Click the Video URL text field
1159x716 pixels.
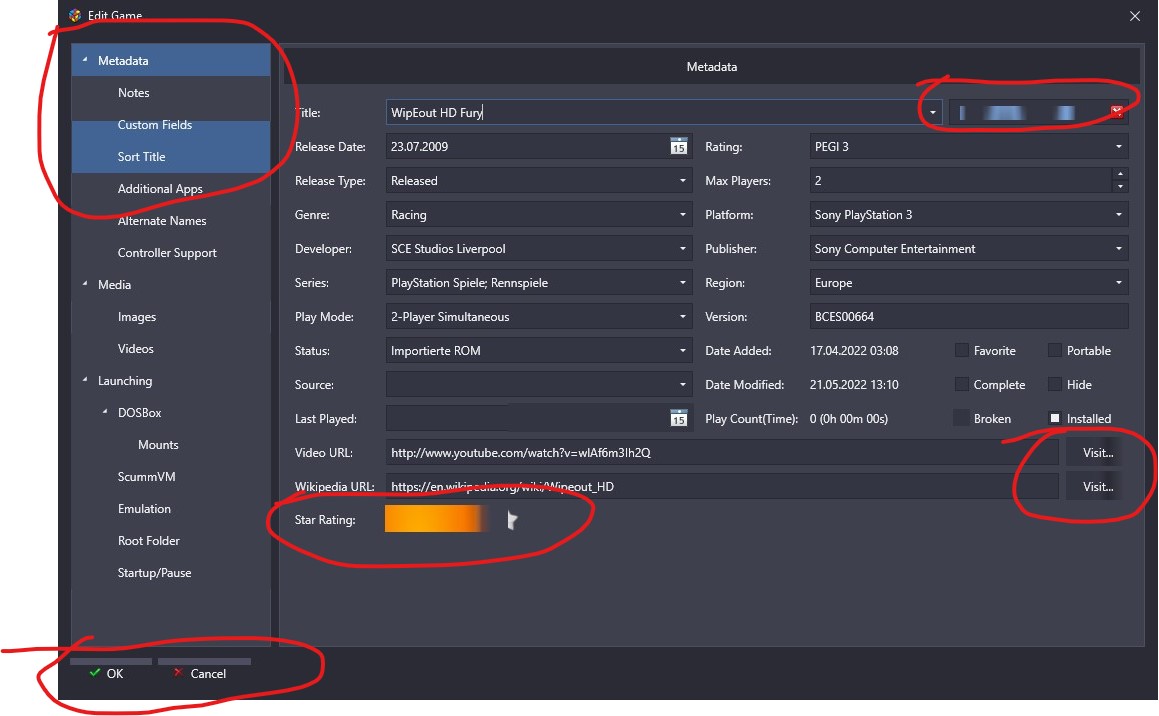point(721,452)
